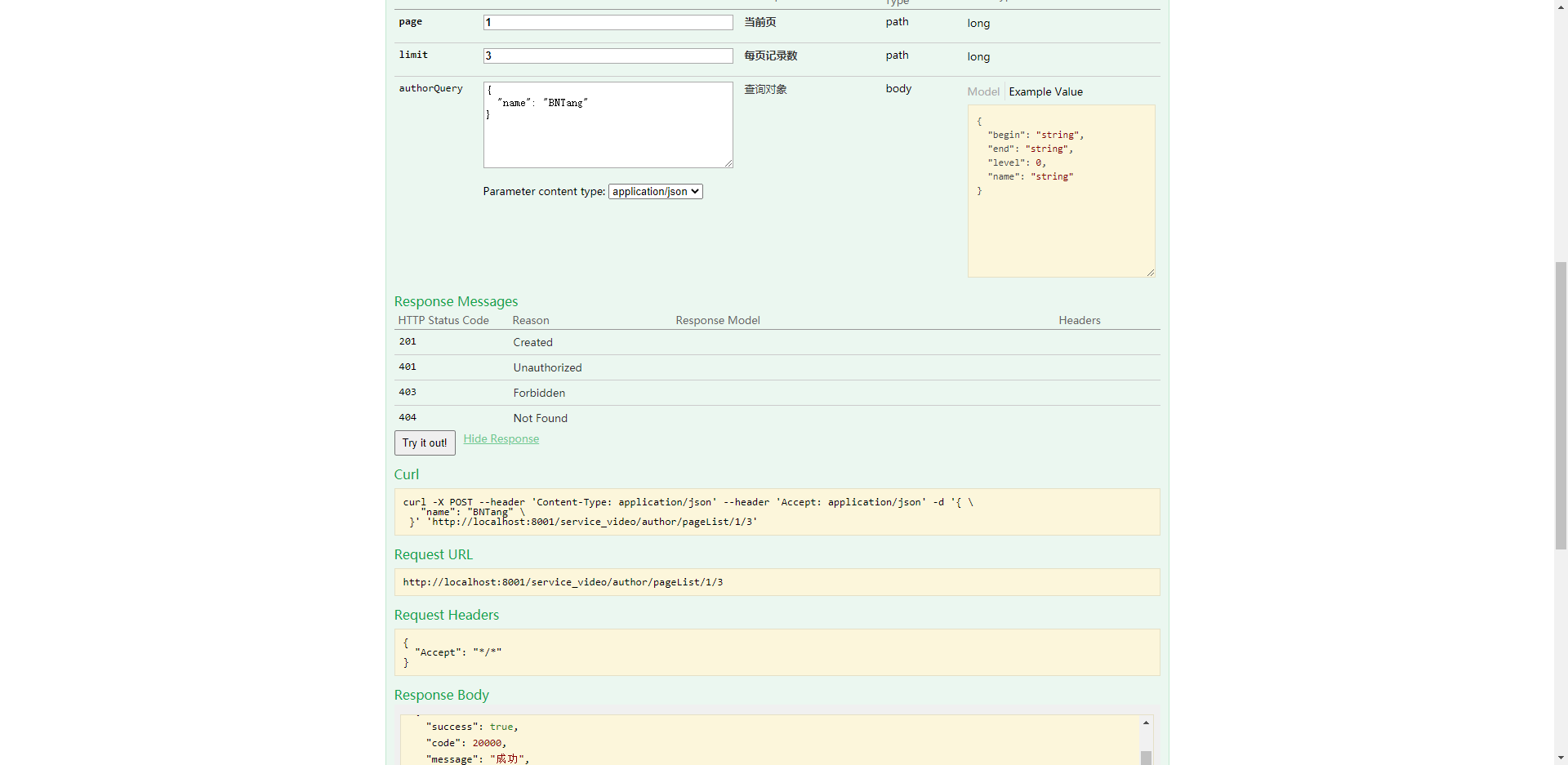
Task: Click the page scrollbar down arrow
Action: click(1561, 758)
